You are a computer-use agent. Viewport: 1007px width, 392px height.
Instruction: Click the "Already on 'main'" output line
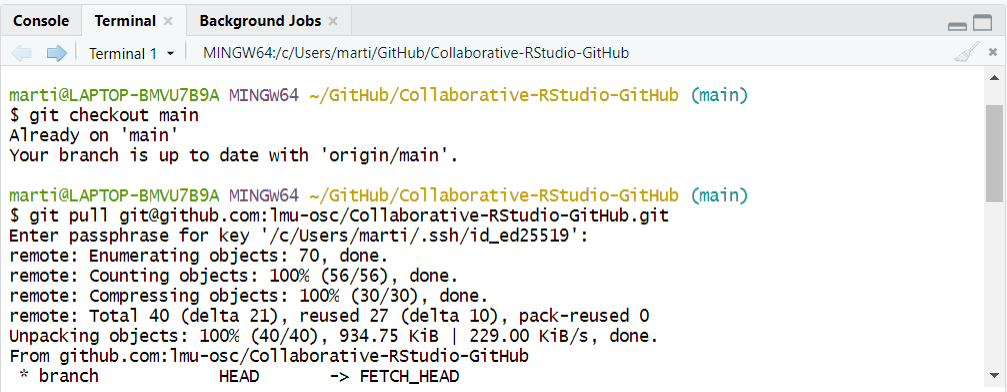point(93,136)
